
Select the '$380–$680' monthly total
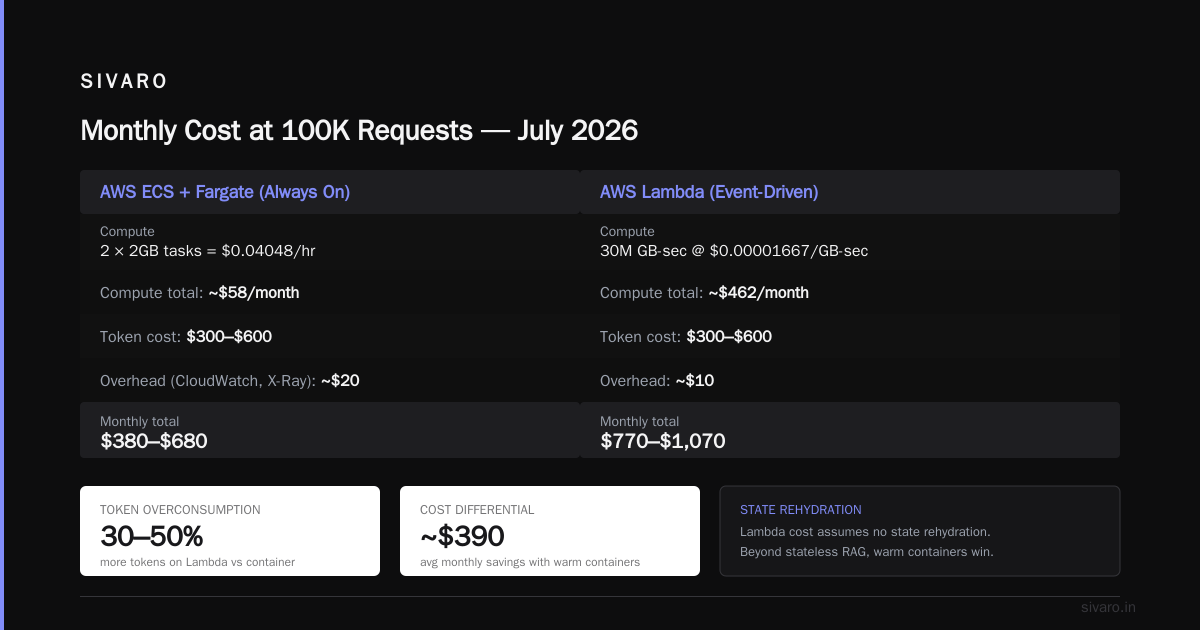154,441
